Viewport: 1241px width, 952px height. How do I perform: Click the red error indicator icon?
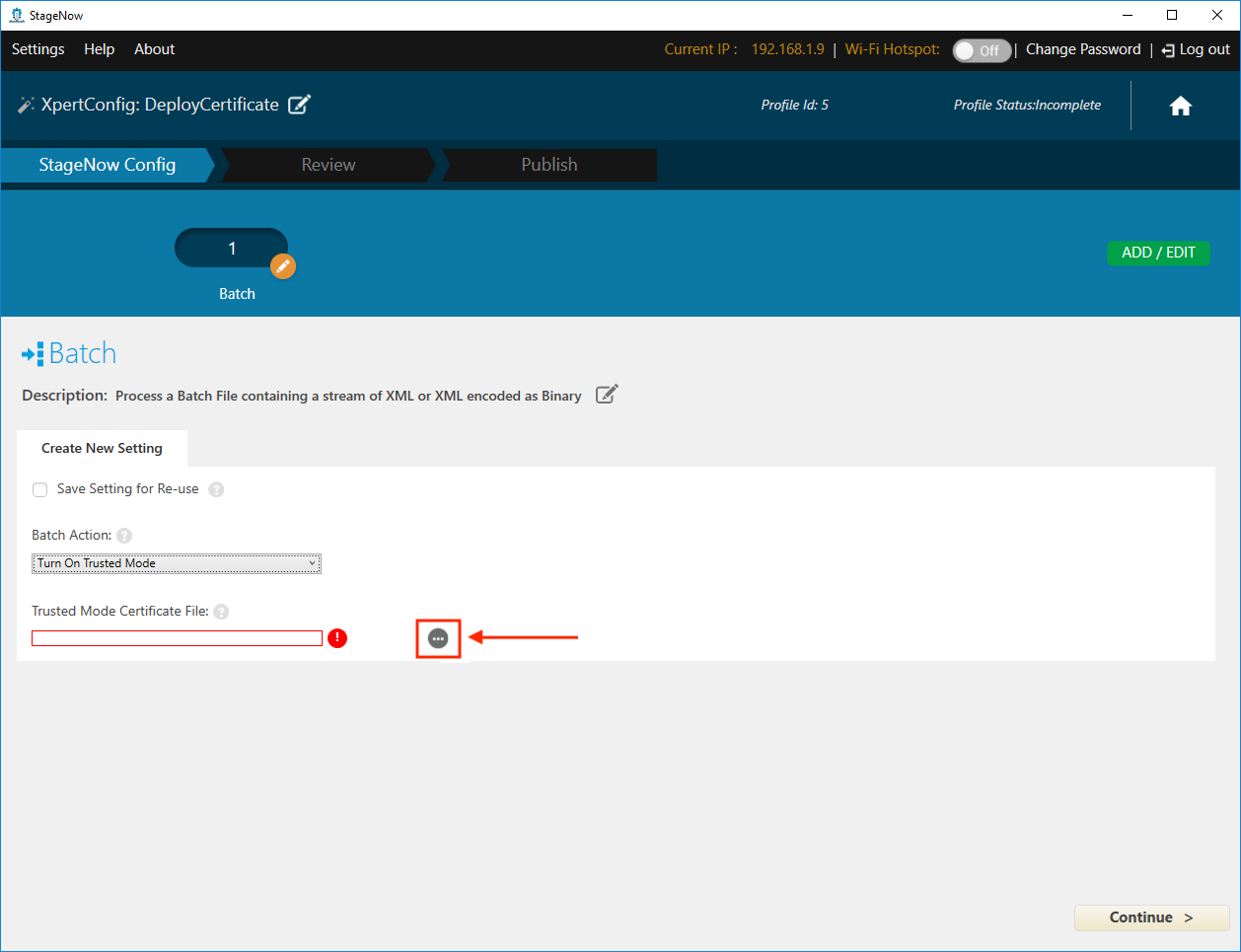click(337, 638)
